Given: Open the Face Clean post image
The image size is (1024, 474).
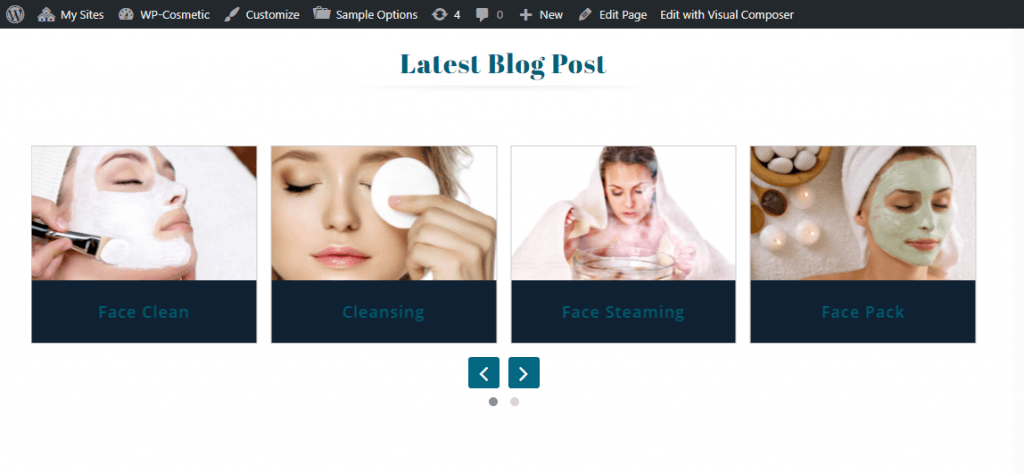Looking at the screenshot, I should [x=144, y=213].
